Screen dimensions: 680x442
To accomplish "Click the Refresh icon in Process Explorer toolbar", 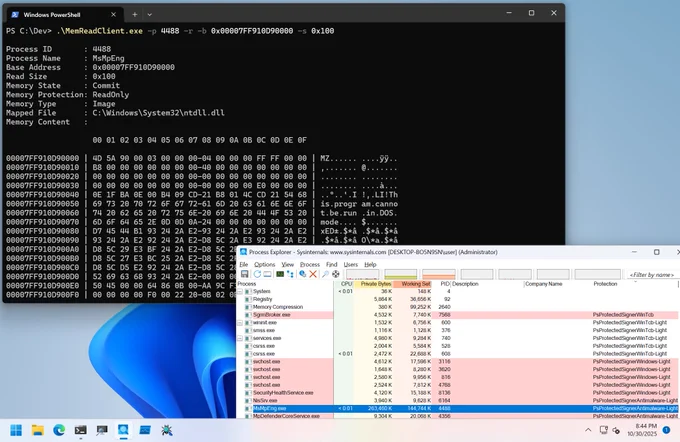I will pos(256,274).
